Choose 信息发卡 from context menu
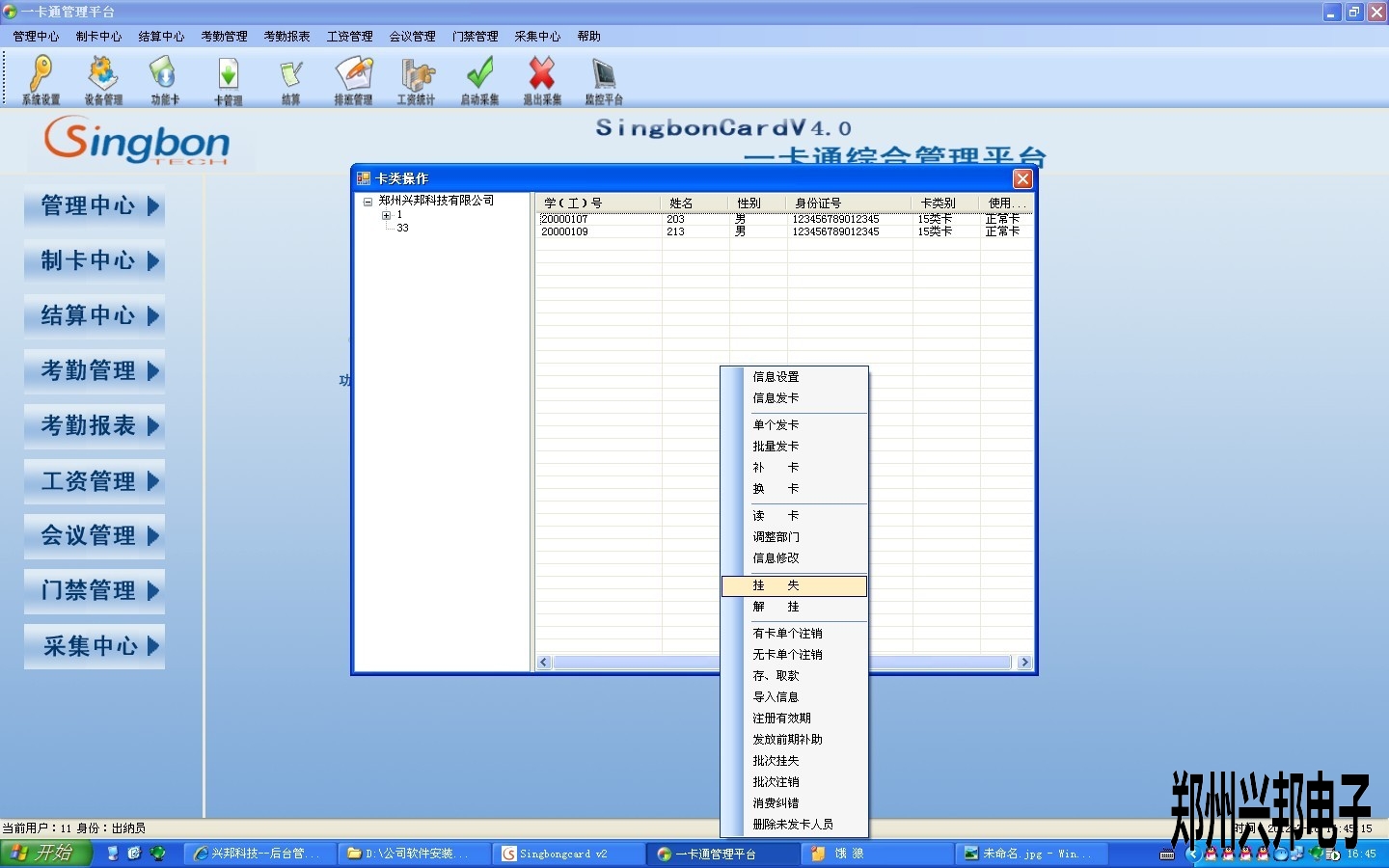 pos(794,398)
